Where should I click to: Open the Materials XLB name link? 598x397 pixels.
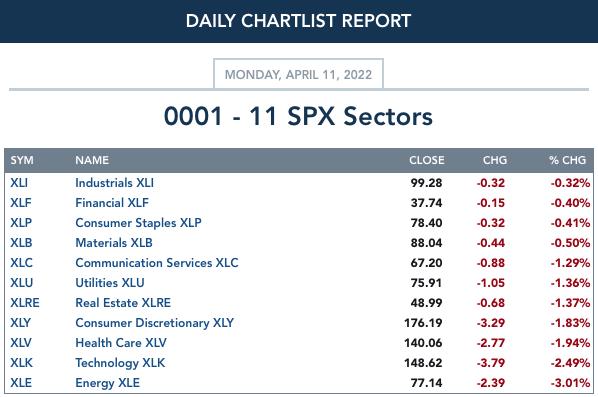[x=114, y=243]
